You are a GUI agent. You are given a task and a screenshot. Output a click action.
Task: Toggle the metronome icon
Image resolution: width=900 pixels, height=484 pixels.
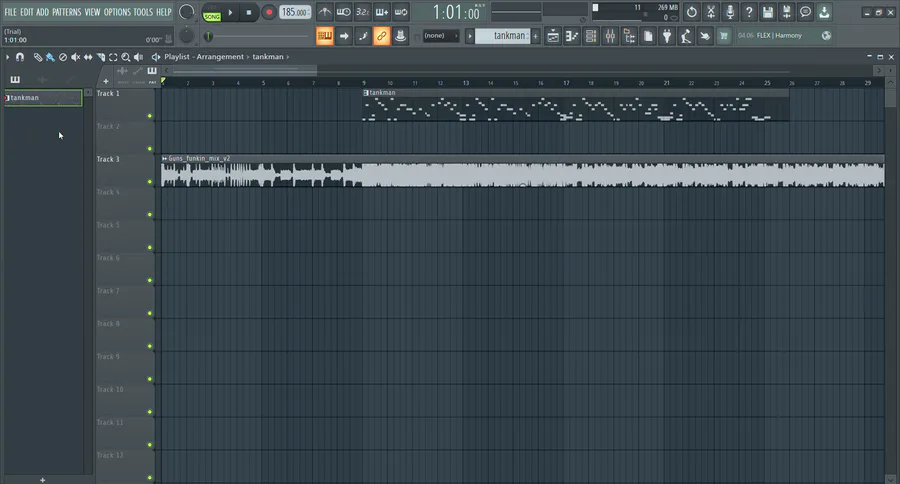(x=325, y=12)
